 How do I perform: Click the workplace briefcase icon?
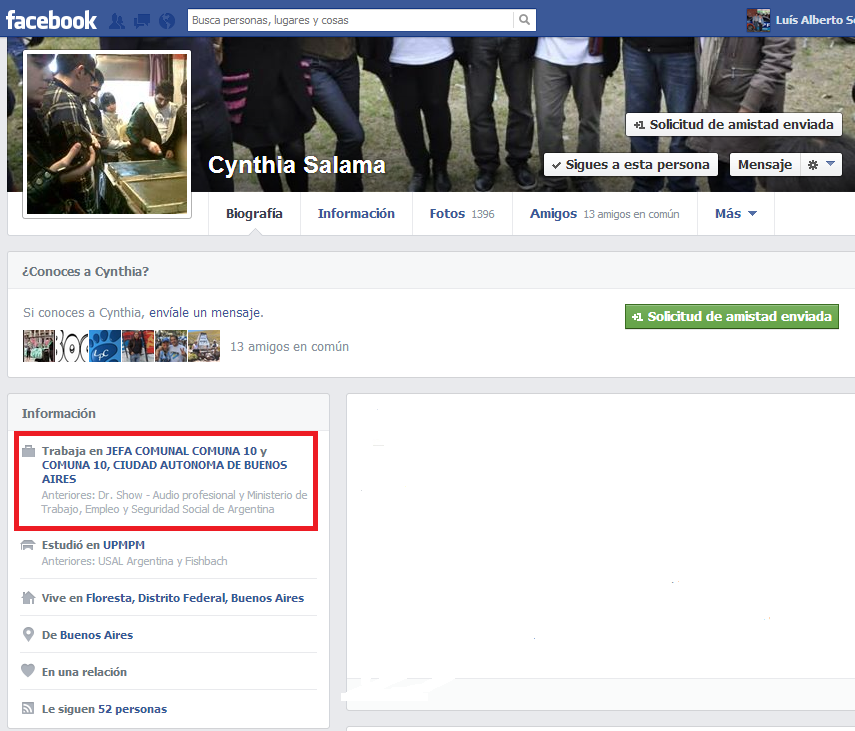coord(29,451)
